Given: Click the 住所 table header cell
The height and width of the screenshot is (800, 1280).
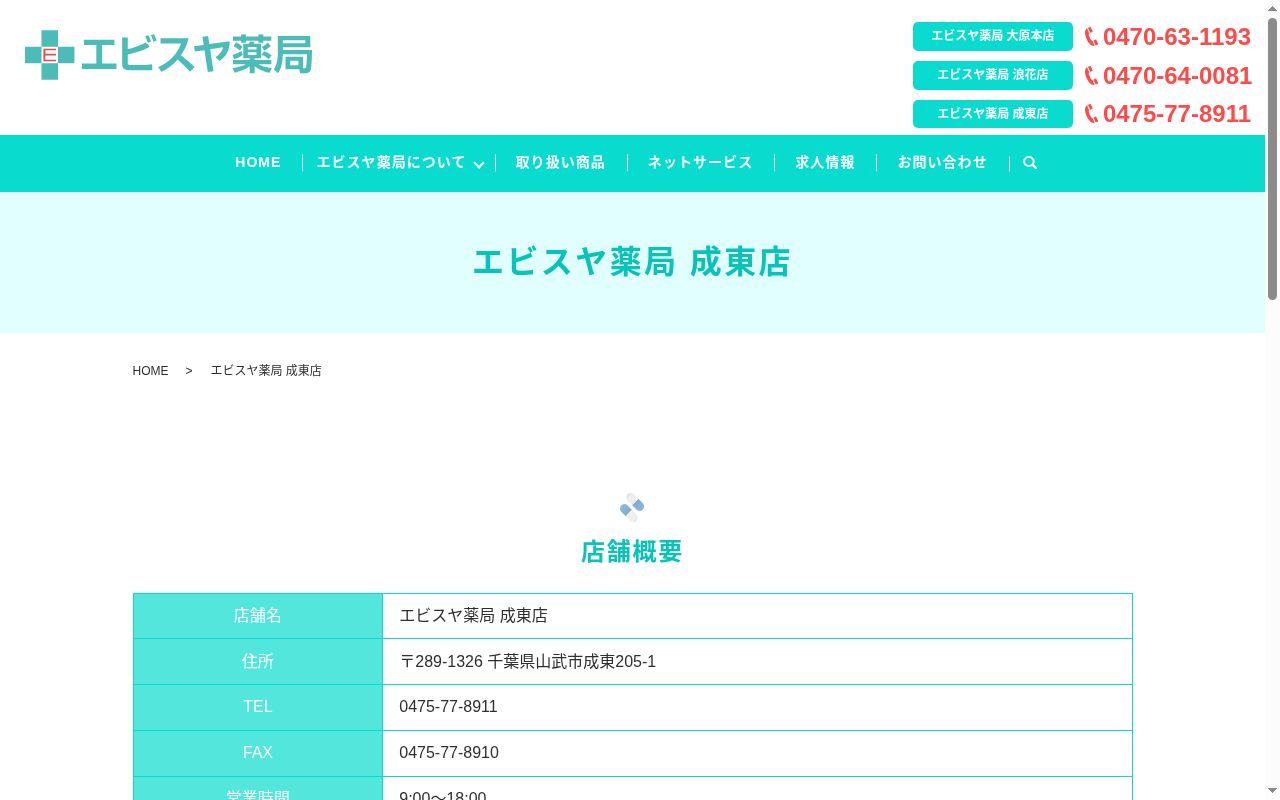Looking at the screenshot, I should pos(258,662).
